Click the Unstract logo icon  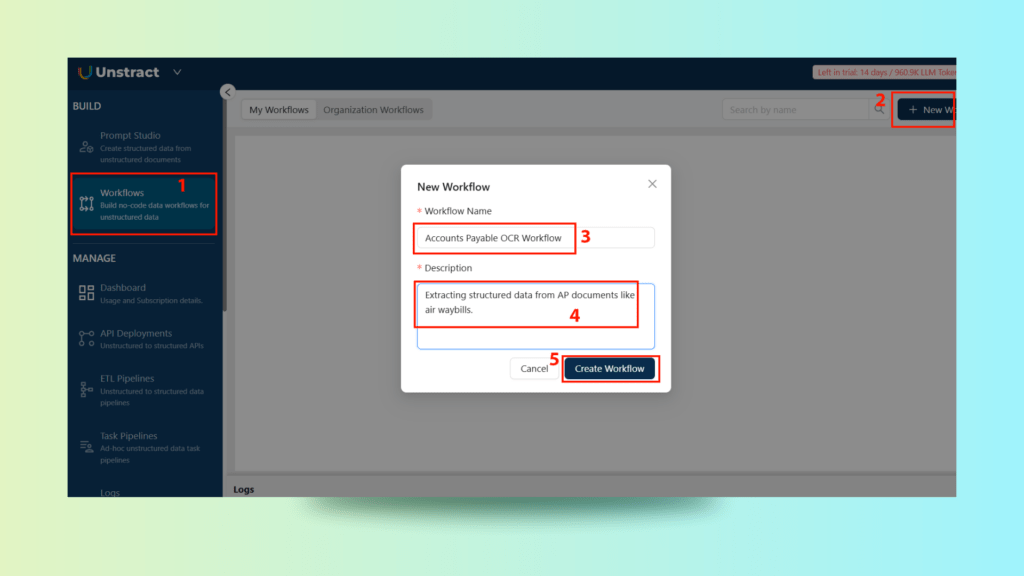pos(85,72)
